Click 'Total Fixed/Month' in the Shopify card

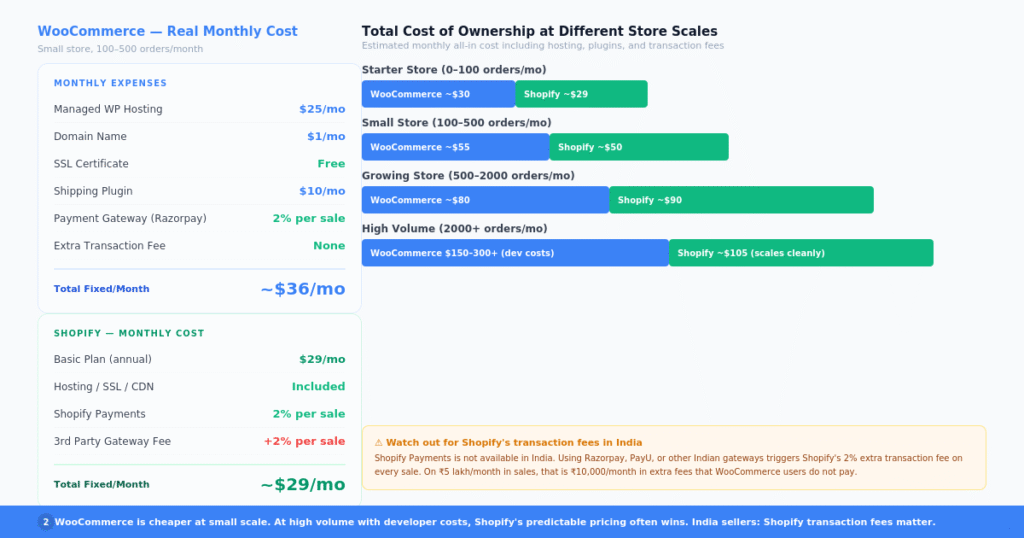(101, 484)
